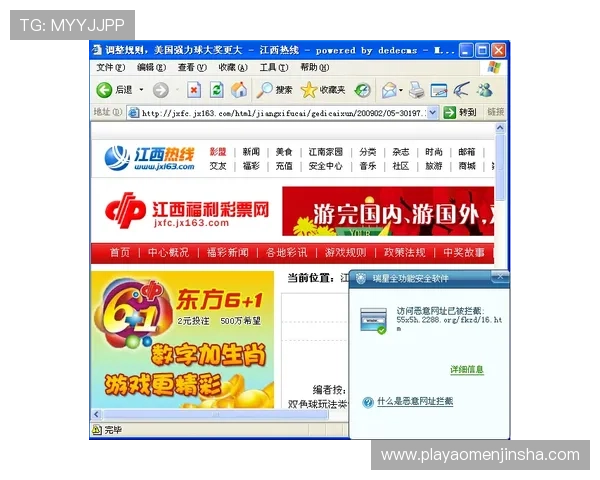The image size is (600, 480).
Task: Select the 游戏规则 navigation tab
Action: point(346,253)
